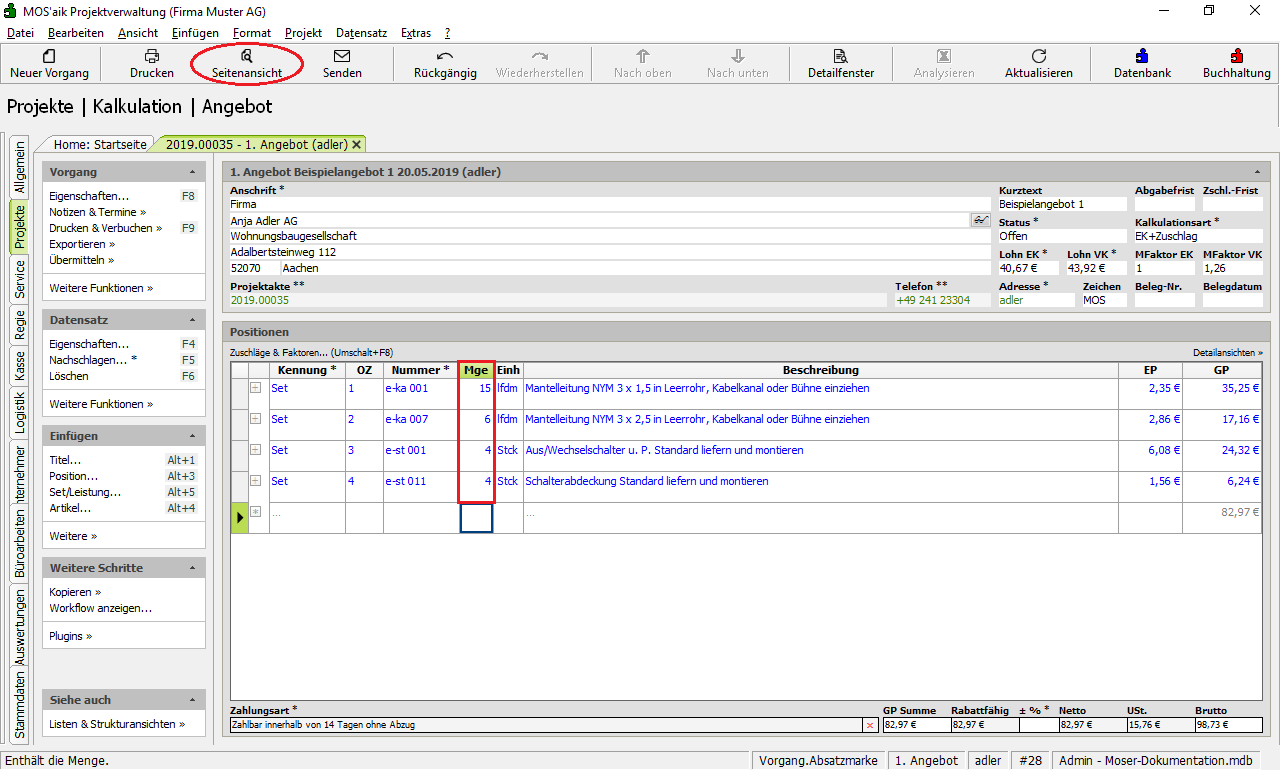Click the Neuer Vorgang toolbar icon
1280x770 pixels.
[49, 57]
